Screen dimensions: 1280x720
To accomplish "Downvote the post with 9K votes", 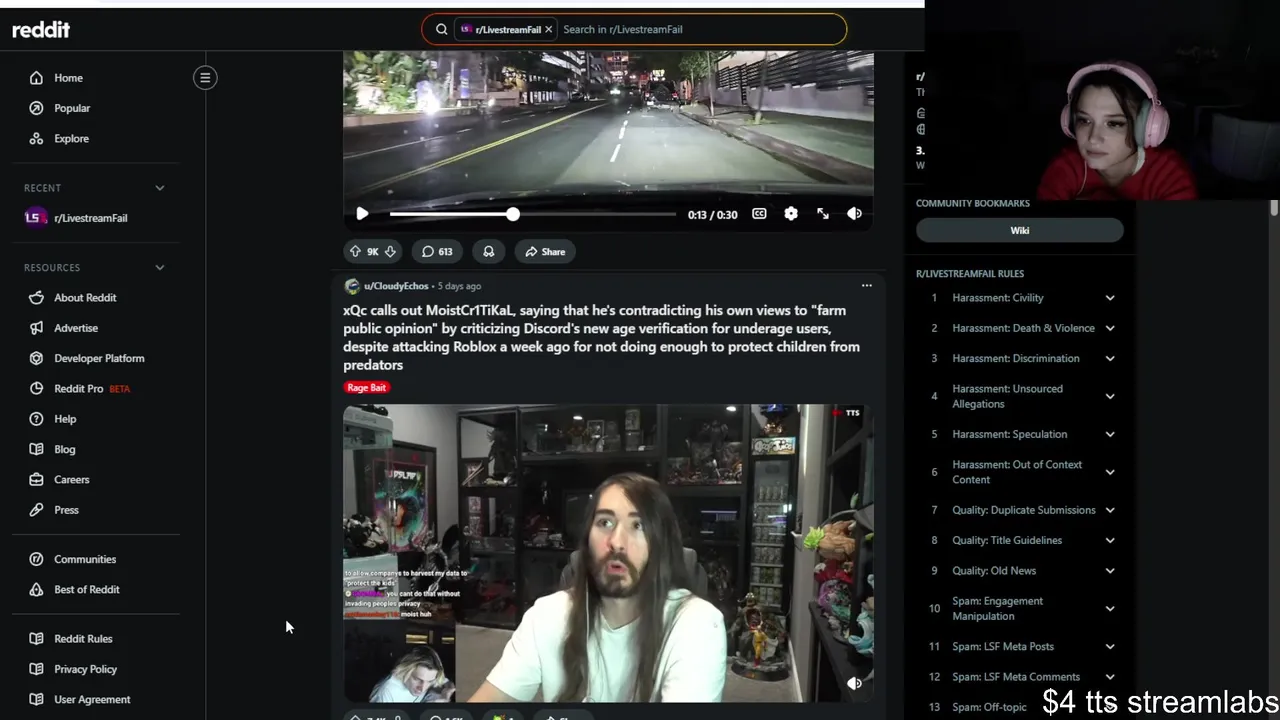I will click(x=390, y=252).
